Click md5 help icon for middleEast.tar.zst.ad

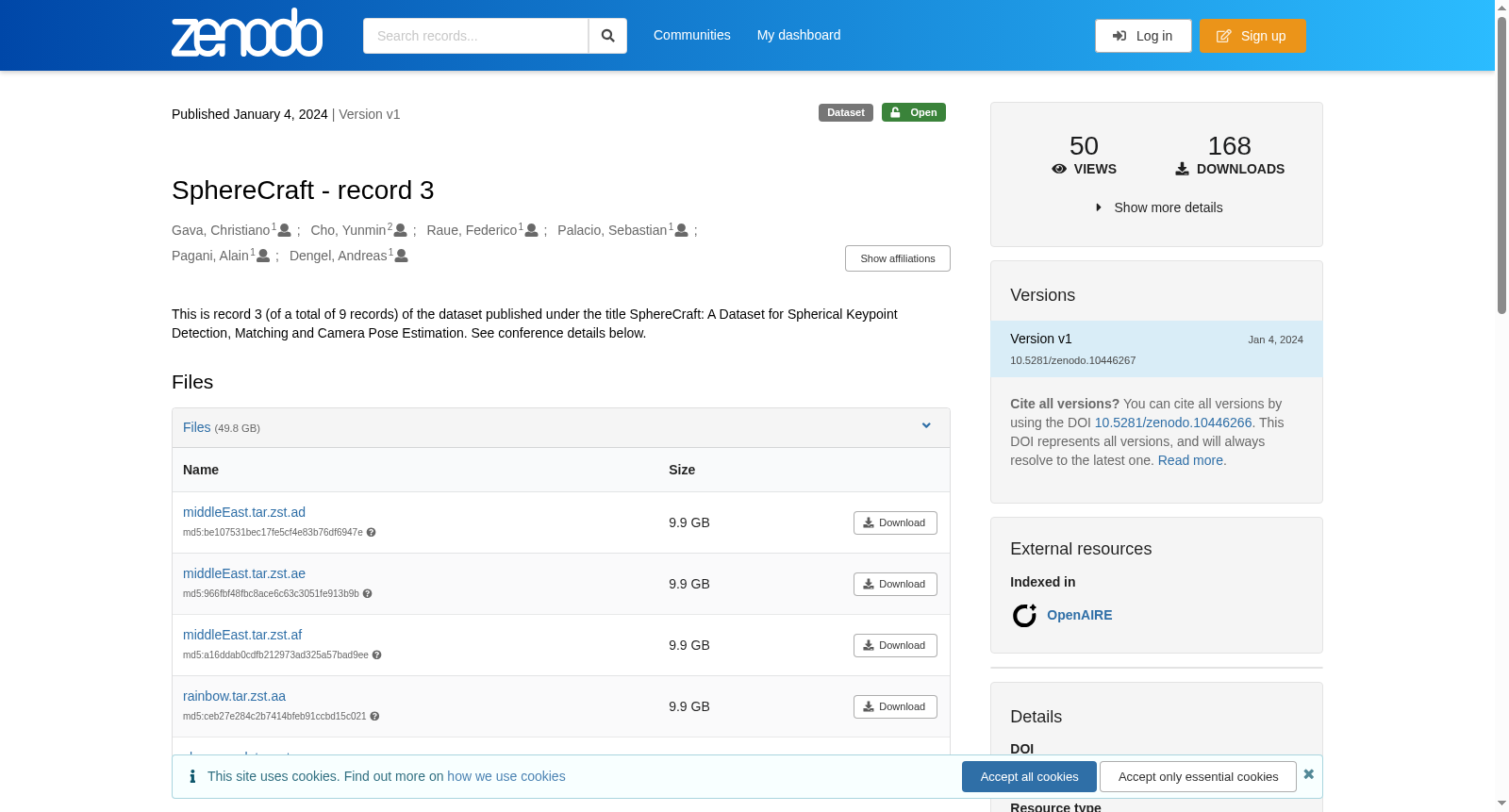pos(372,533)
